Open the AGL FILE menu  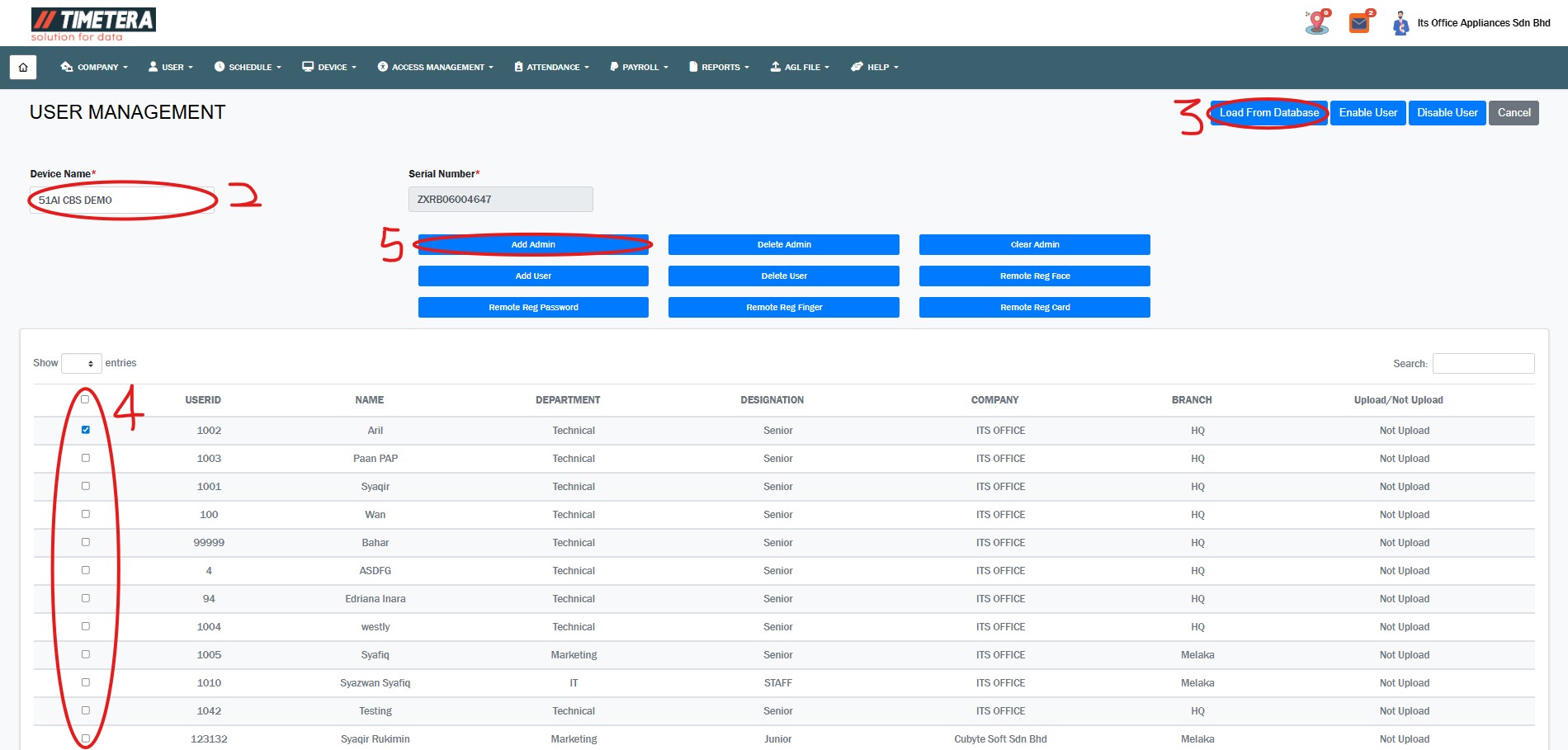(x=800, y=67)
